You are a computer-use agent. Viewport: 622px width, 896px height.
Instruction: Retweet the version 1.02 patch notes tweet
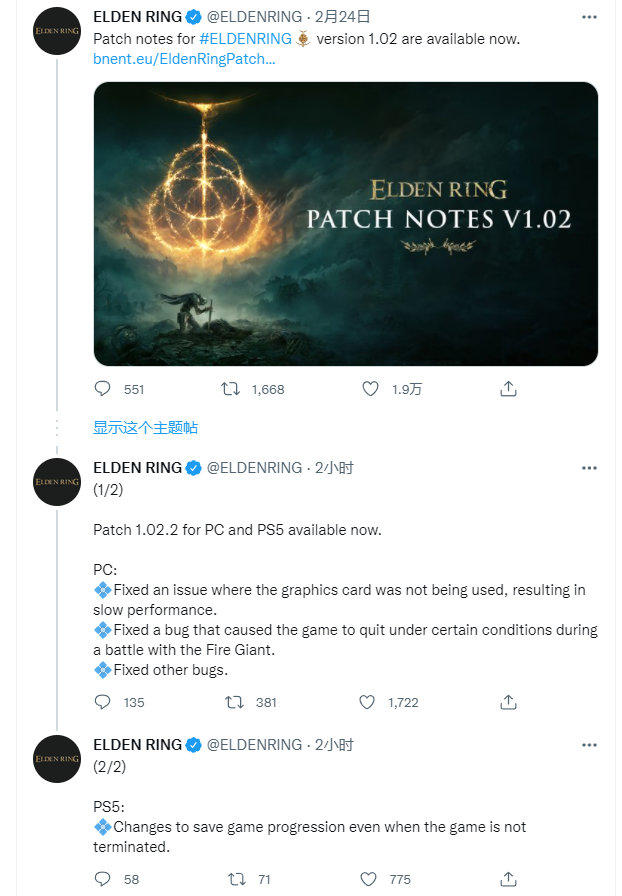pyautogui.click(x=231, y=389)
